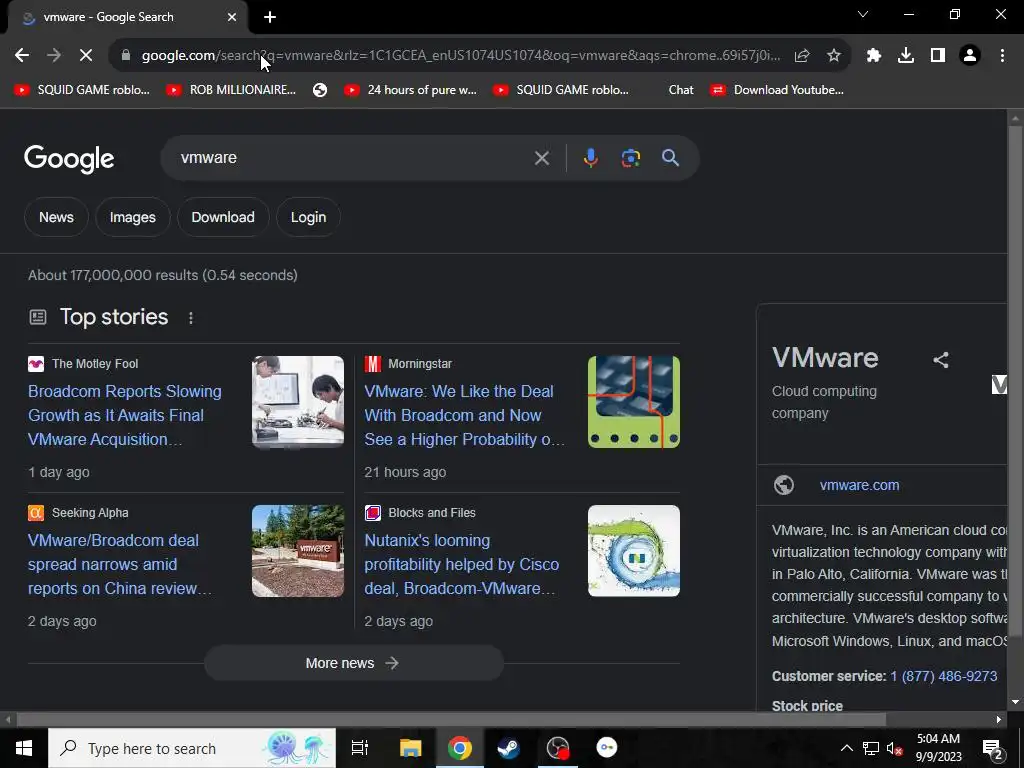Viewport: 1024px width, 768px height.
Task: Bookmark this page with the star icon
Action: 834,56
